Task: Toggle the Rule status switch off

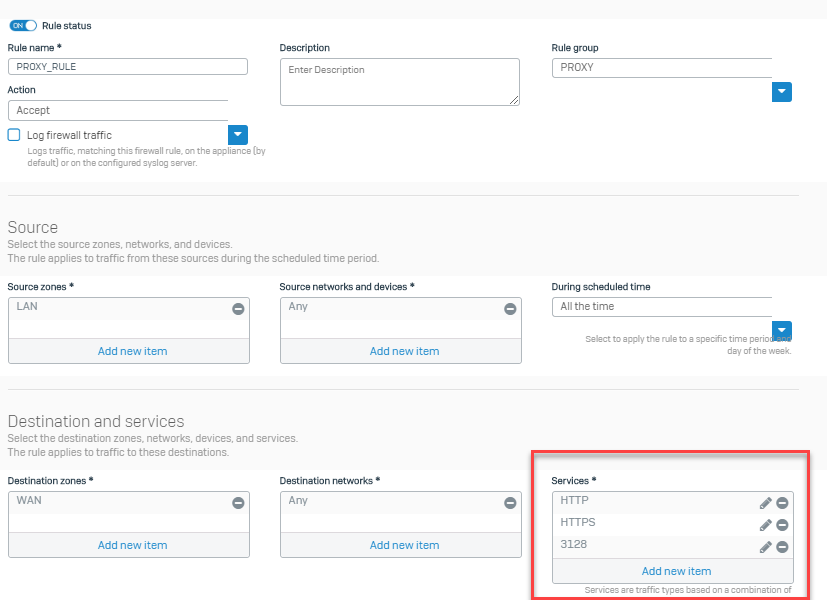Action: pyautogui.click(x=23, y=25)
